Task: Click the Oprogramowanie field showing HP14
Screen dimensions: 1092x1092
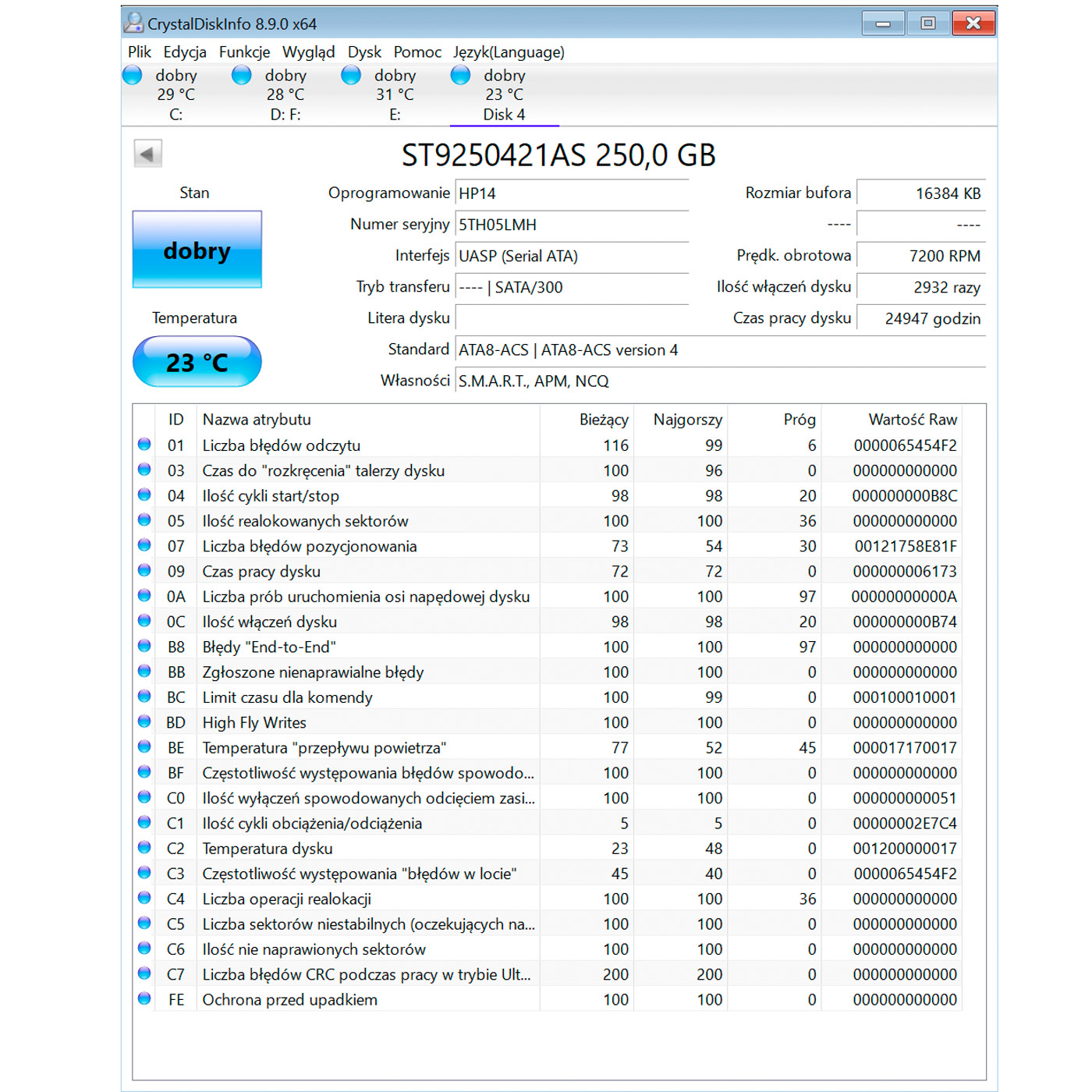Action: 572,193
